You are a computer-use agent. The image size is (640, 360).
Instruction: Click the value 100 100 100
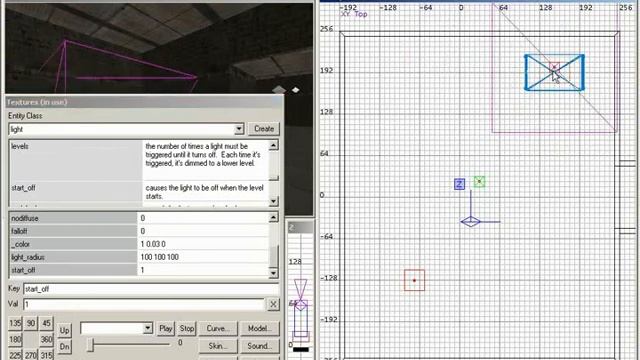[160, 257]
